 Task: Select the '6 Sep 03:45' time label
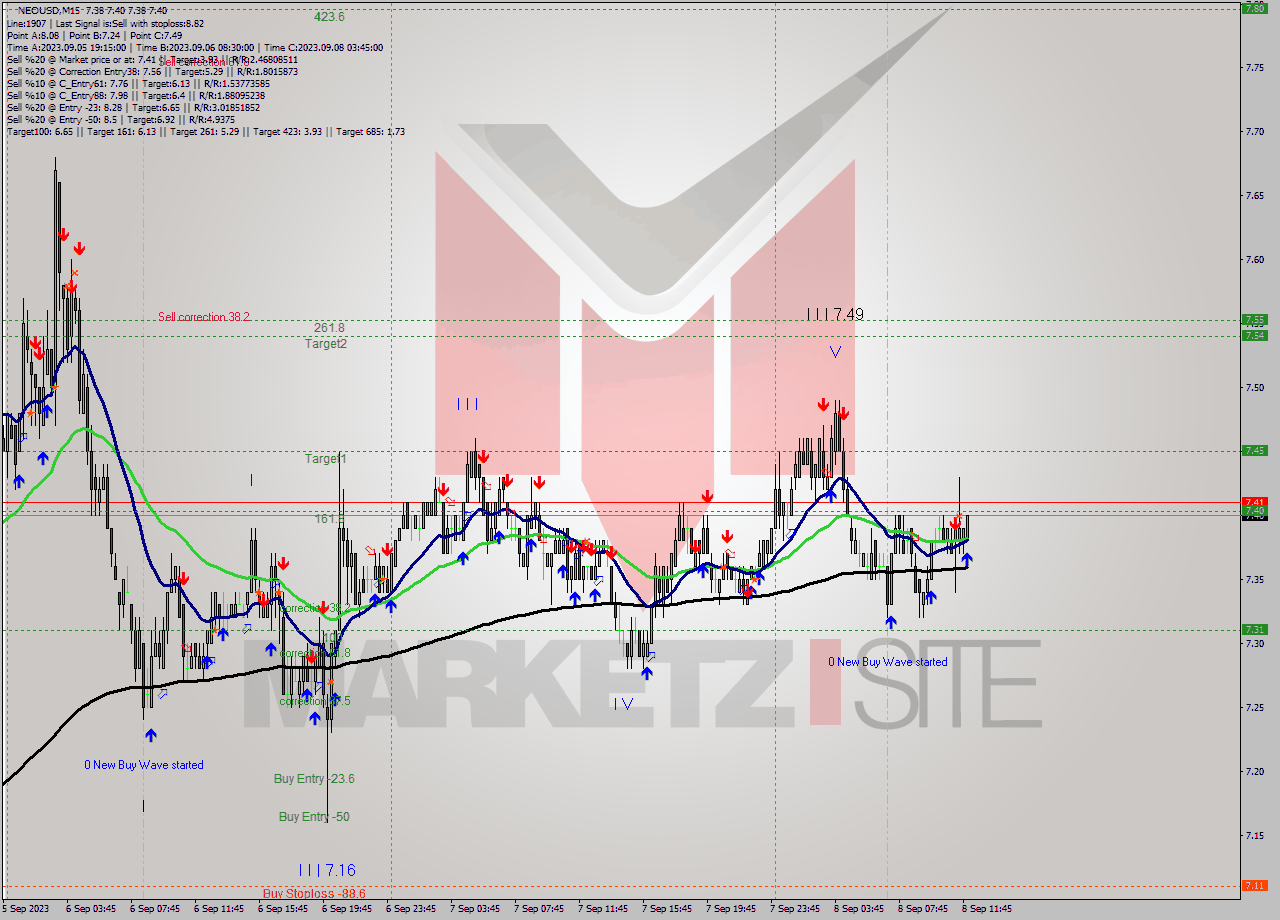point(91,909)
